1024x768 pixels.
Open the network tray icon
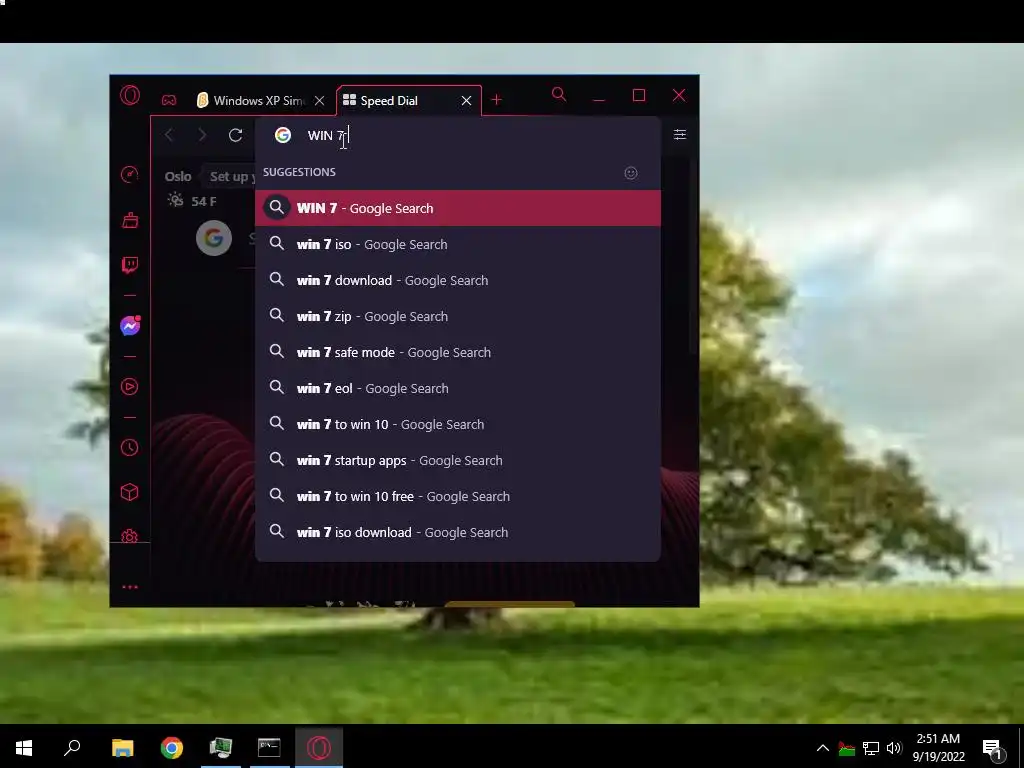pyautogui.click(x=871, y=748)
